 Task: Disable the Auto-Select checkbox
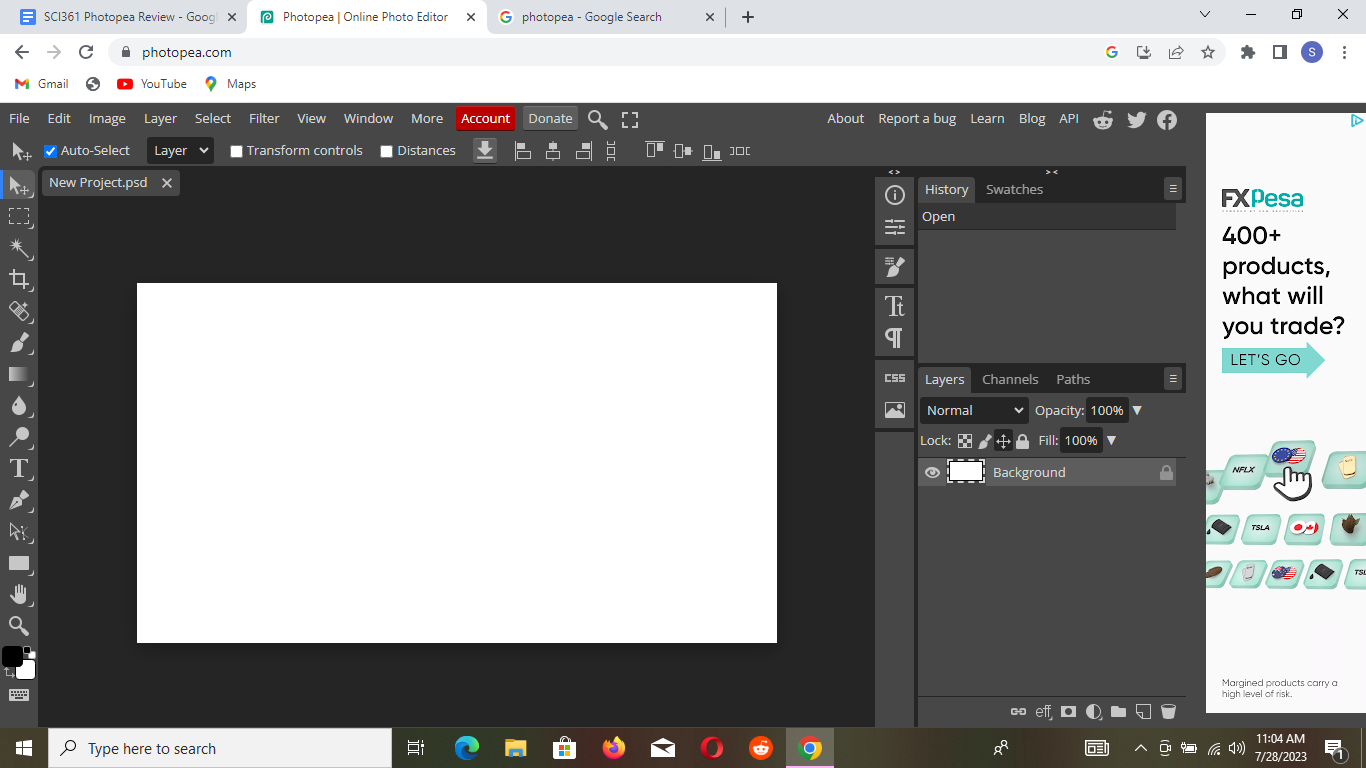[50, 150]
